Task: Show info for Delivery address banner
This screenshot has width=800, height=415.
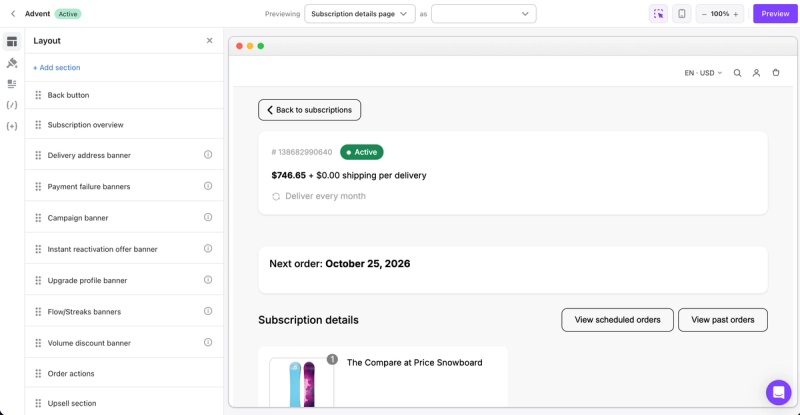Action: 208,155
